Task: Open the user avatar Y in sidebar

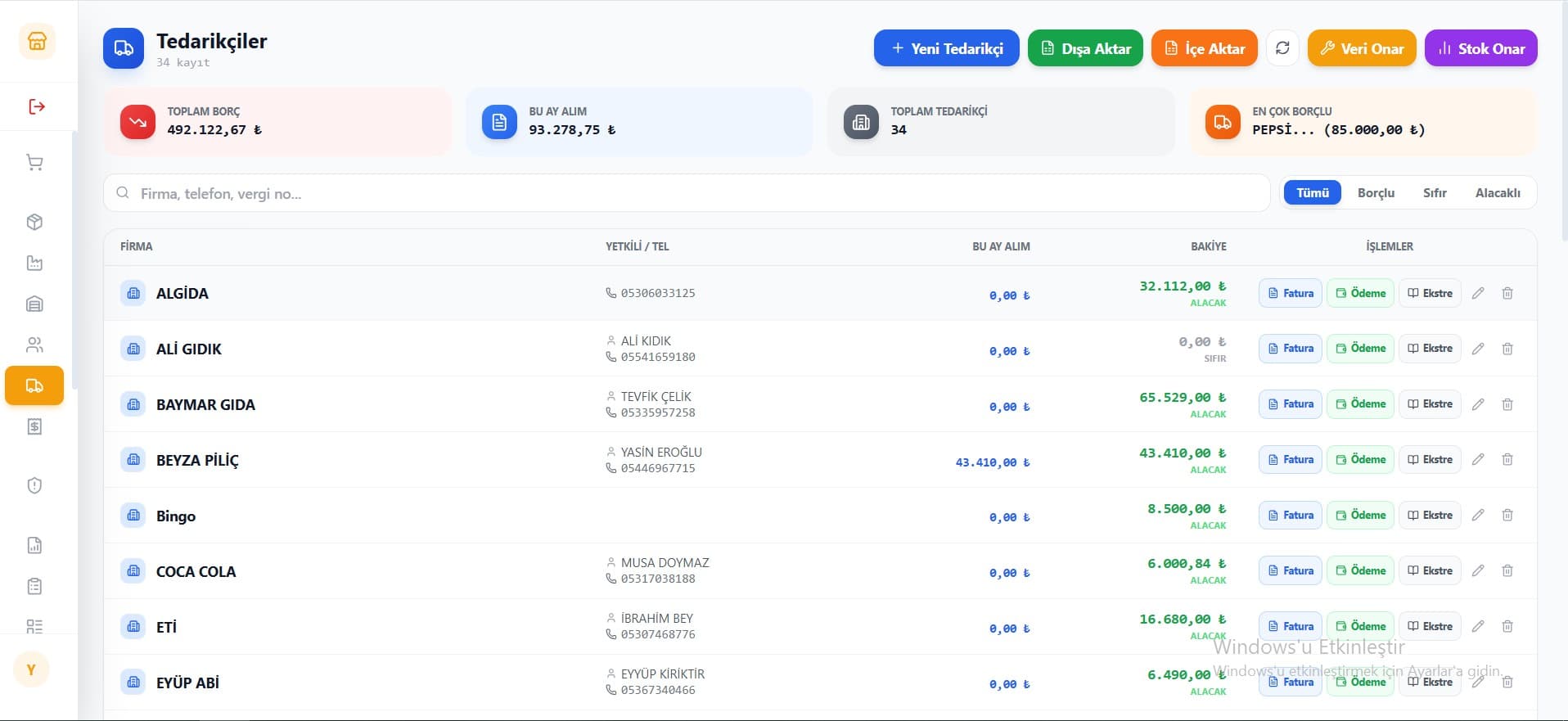Action: point(31,669)
